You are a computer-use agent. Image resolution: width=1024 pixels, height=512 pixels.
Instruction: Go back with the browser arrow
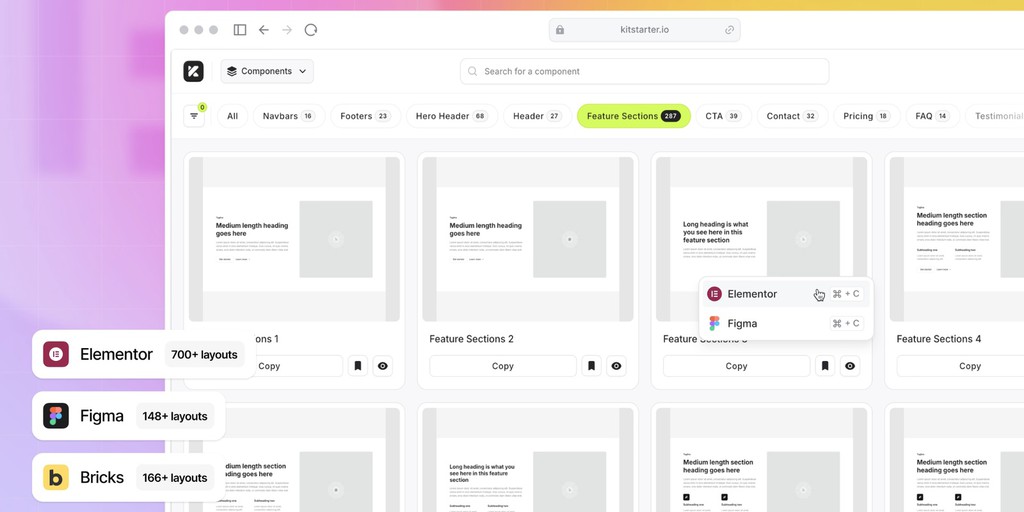point(264,30)
